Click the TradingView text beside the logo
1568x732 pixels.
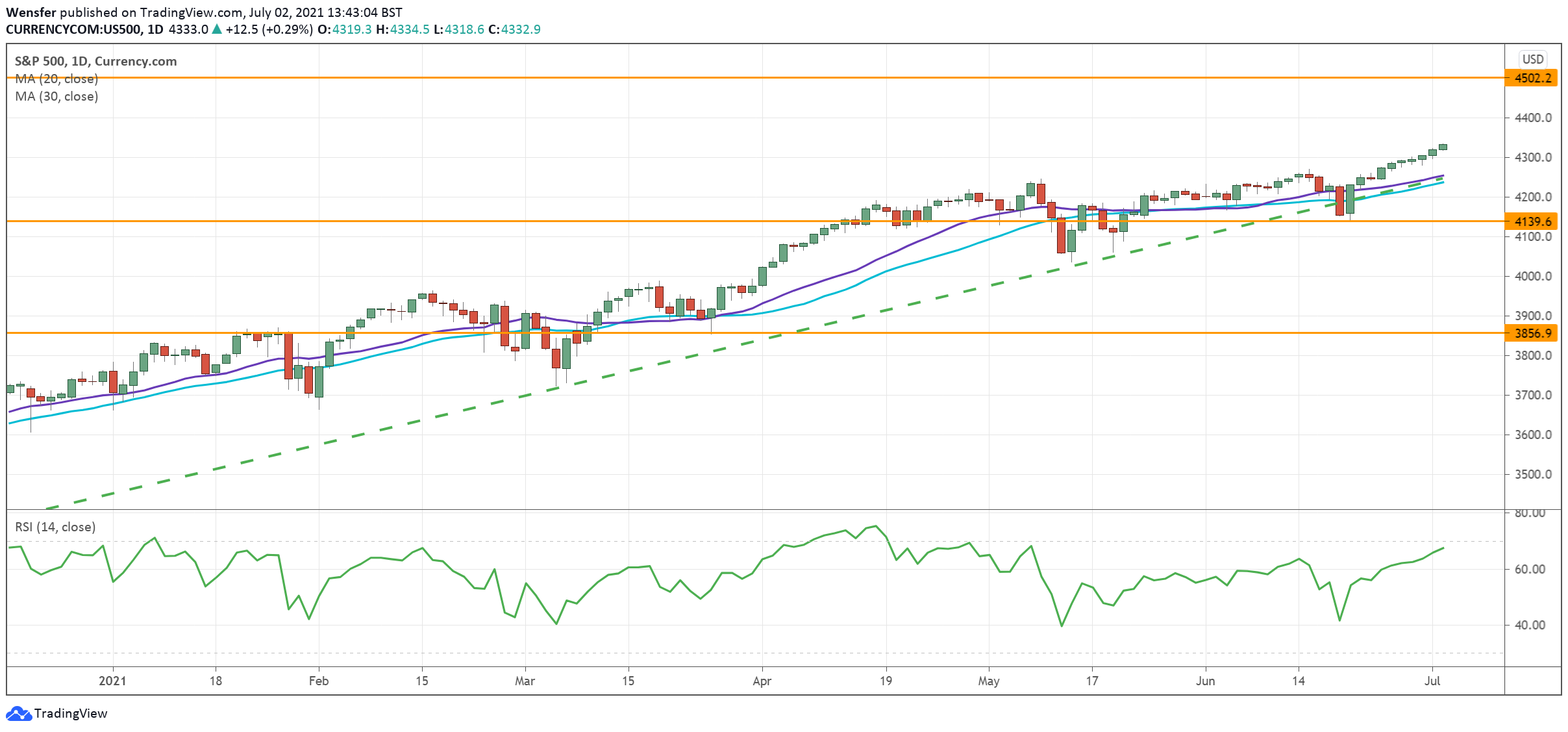(71, 713)
